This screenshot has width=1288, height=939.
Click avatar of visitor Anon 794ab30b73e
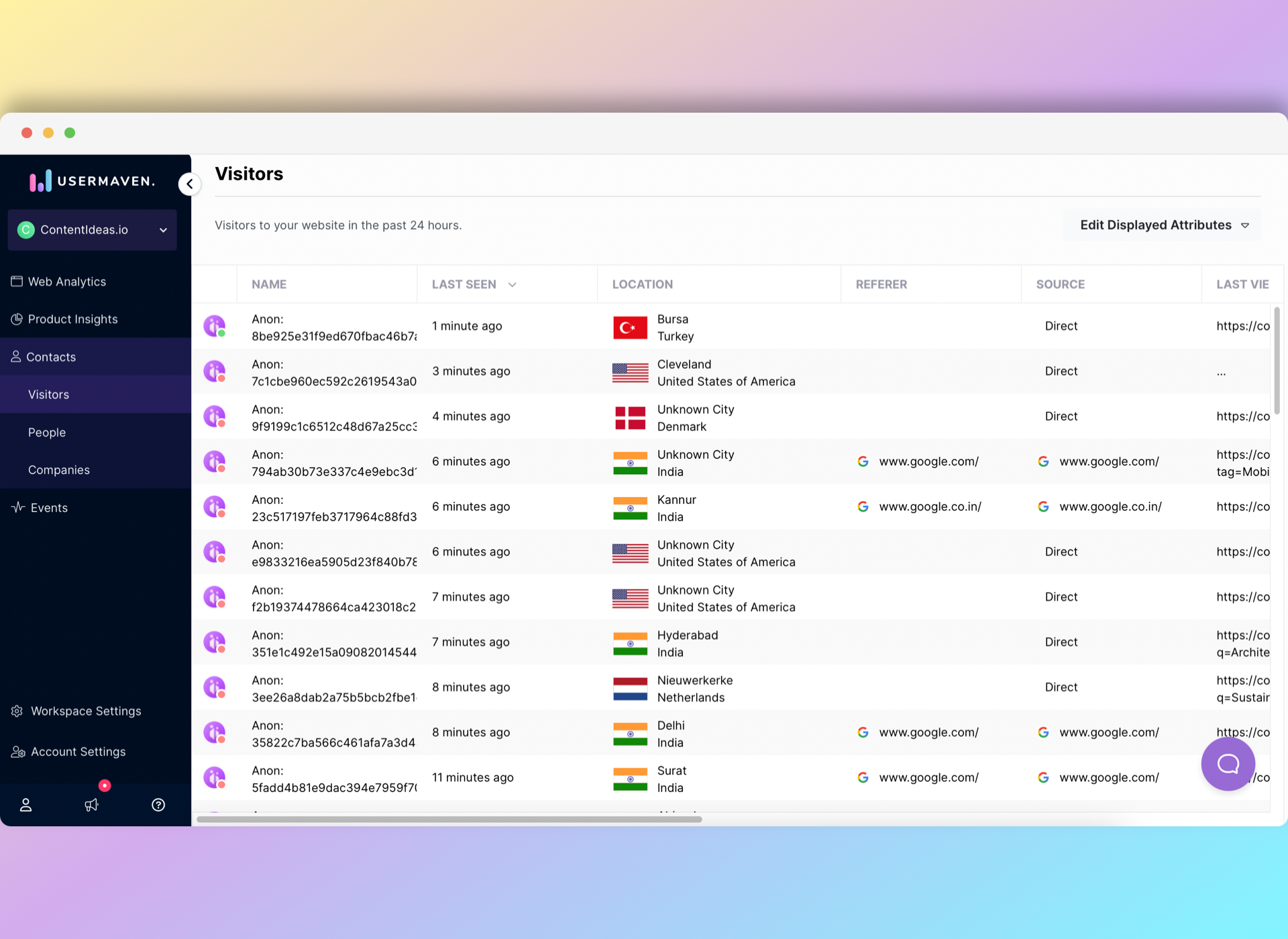(215, 461)
